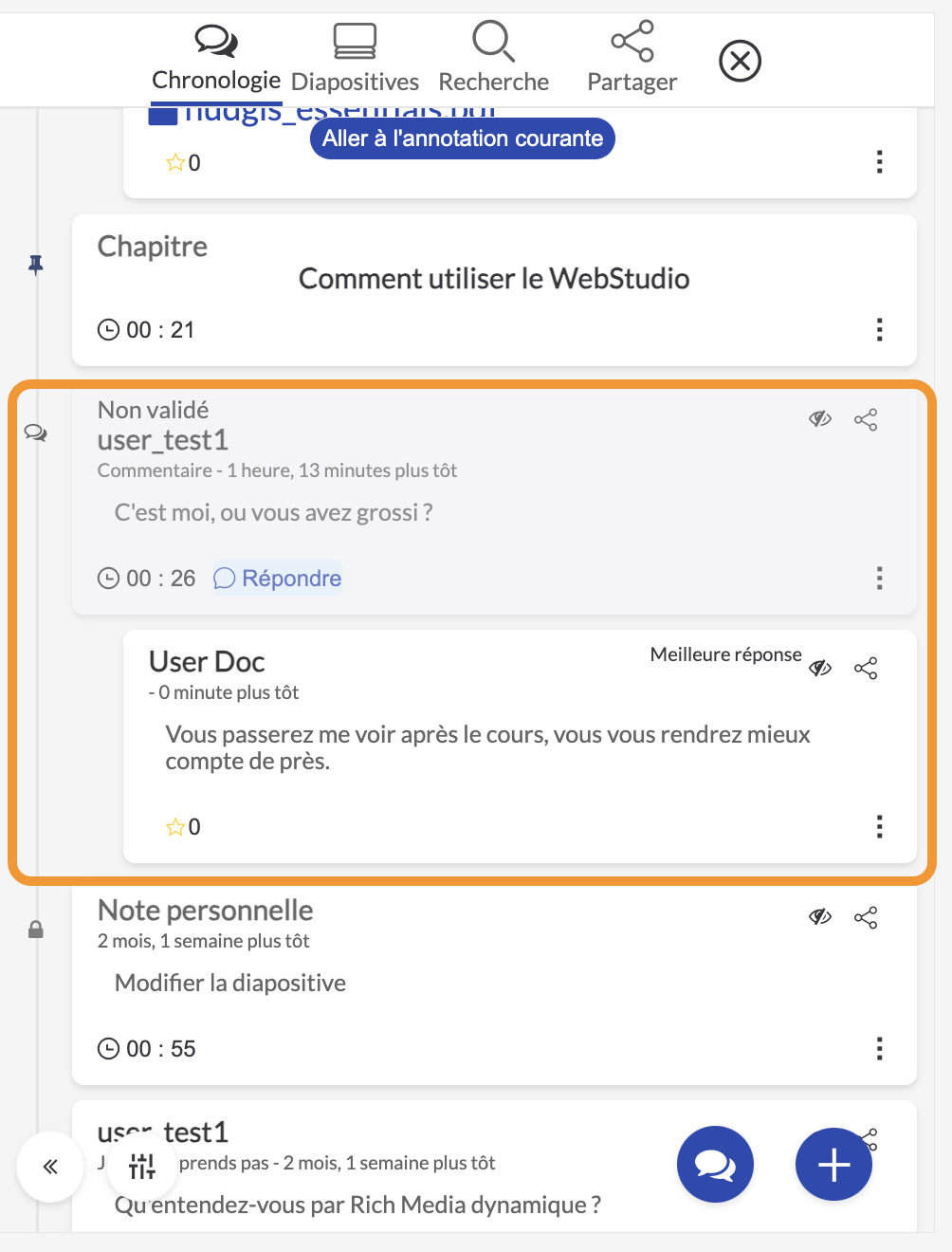Collapse panel with double chevron button
Viewport: 952px width, 1252px height.
tap(50, 1166)
